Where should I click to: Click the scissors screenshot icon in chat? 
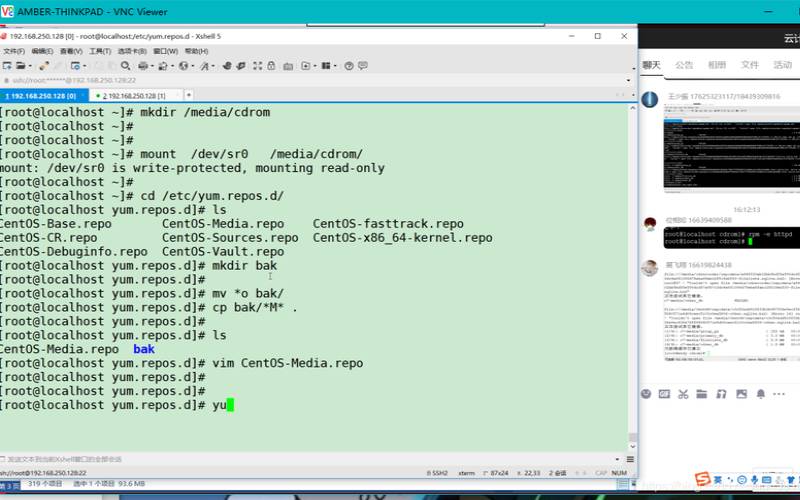pos(683,394)
